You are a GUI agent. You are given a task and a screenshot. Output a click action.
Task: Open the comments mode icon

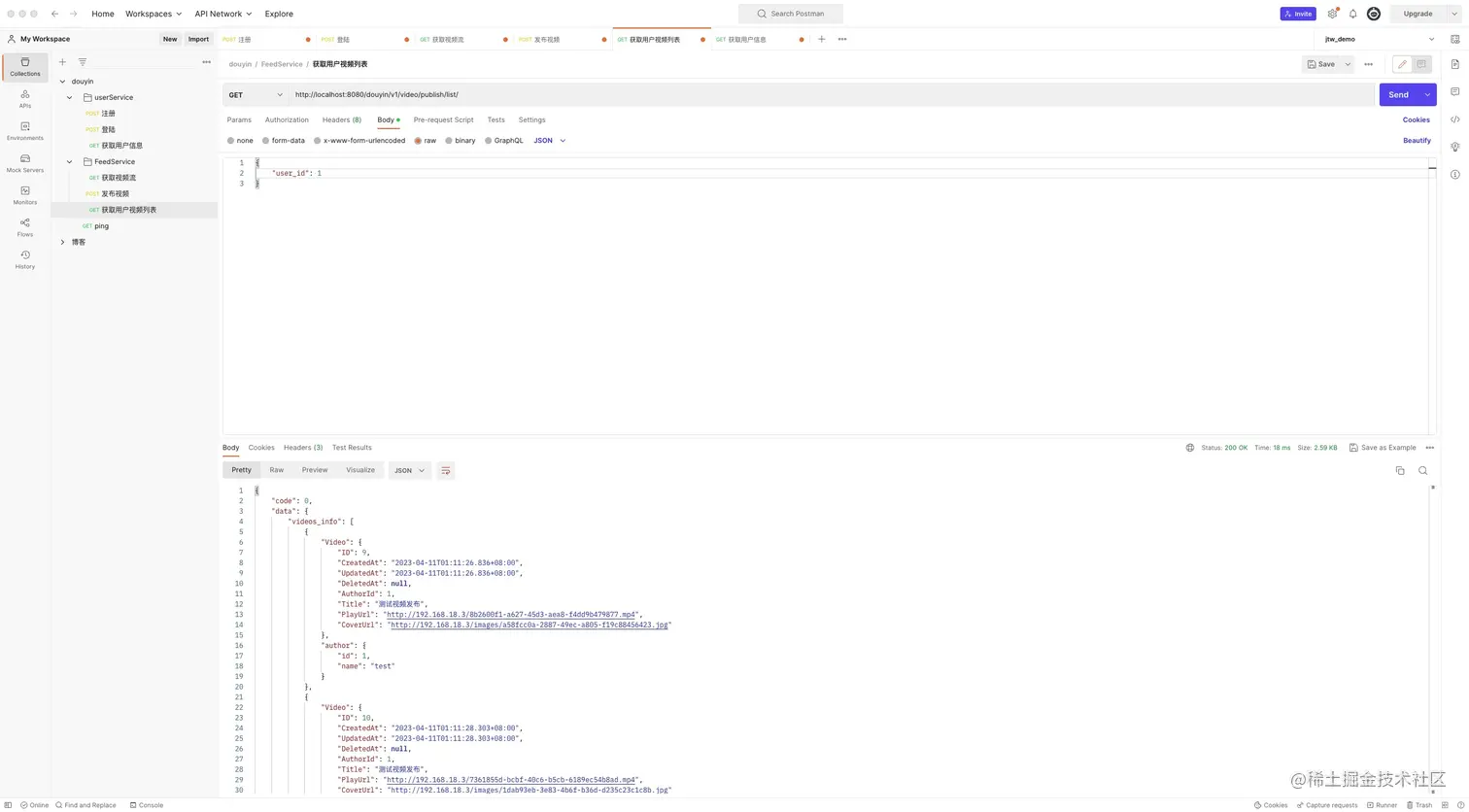coord(1421,64)
